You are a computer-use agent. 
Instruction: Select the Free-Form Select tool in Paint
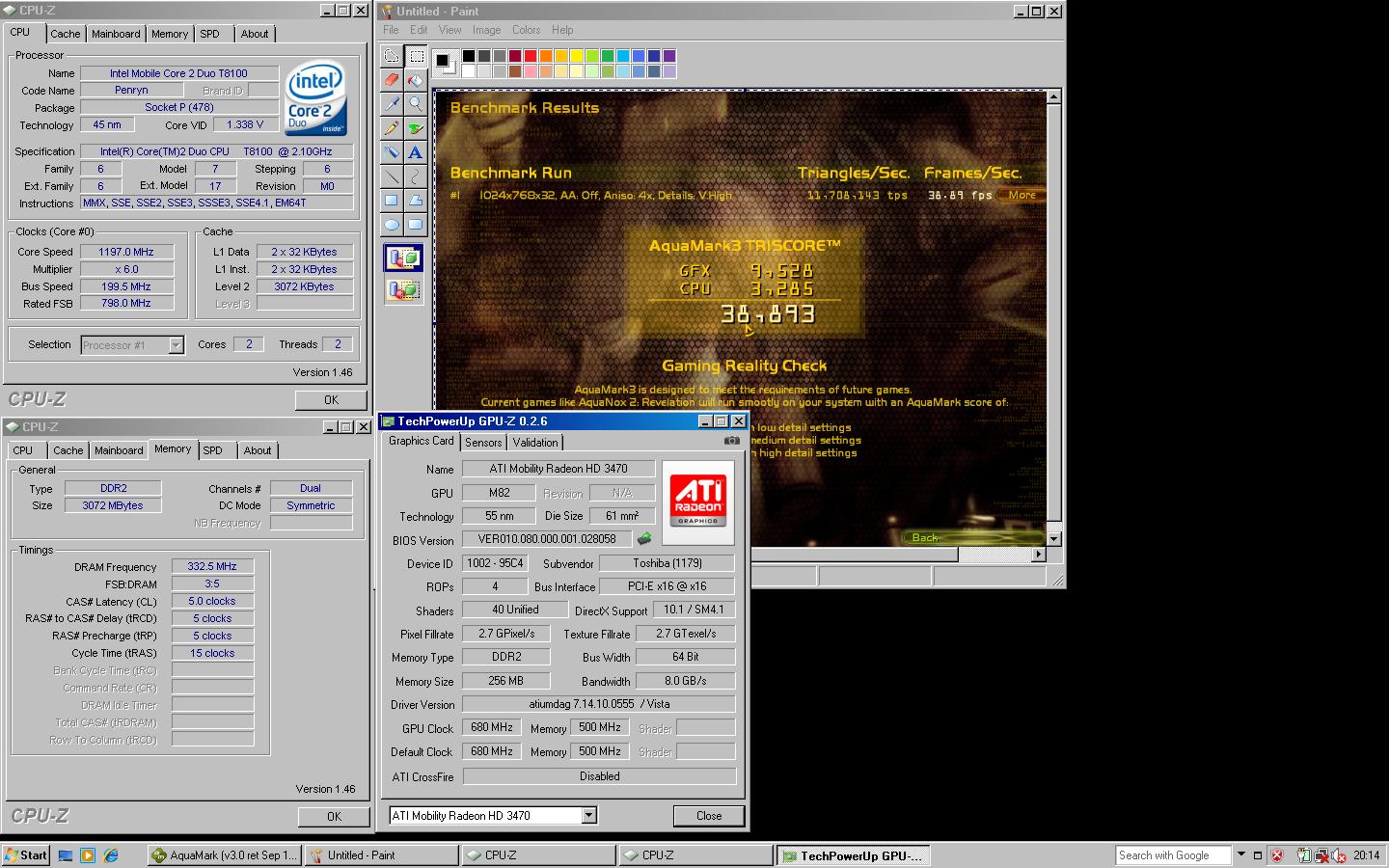coord(391,56)
